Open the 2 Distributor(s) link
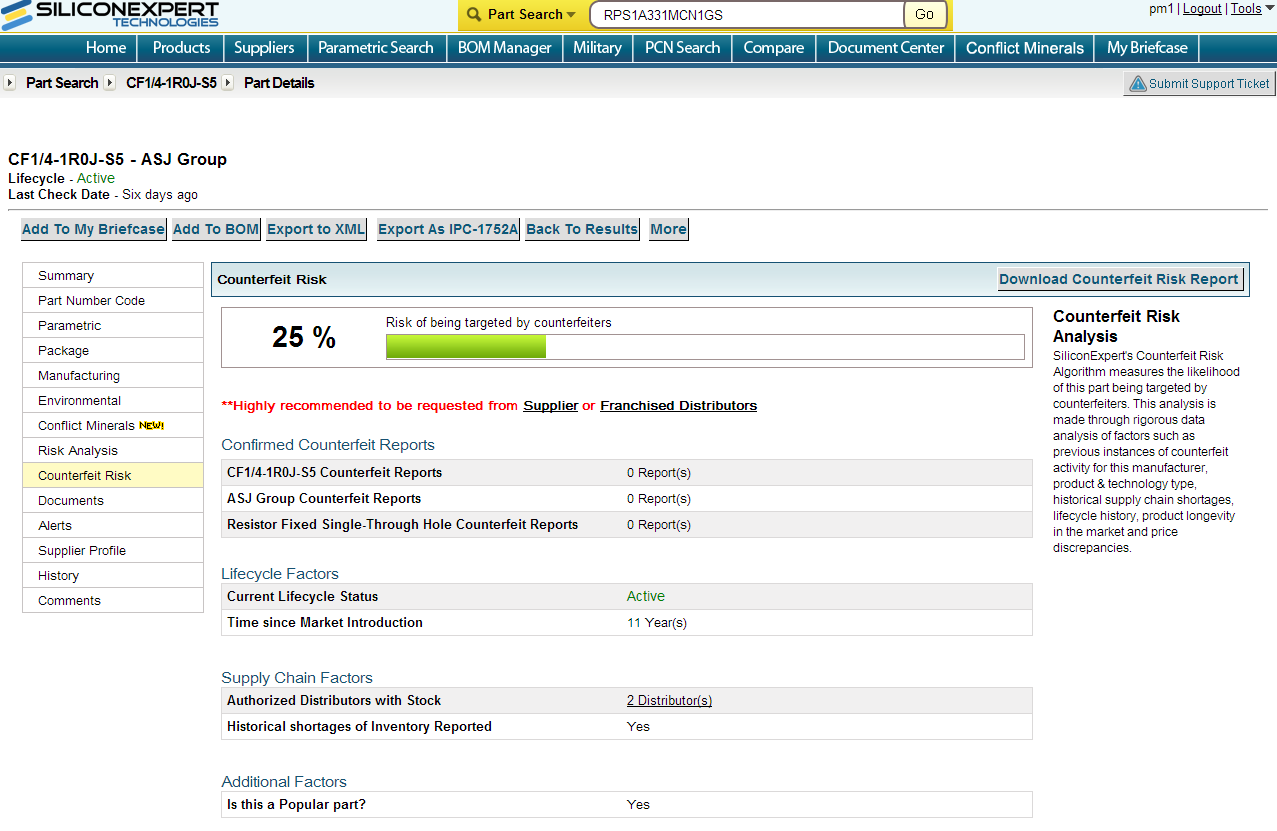Screen dimensions: 1277x831 (x=669, y=701)
